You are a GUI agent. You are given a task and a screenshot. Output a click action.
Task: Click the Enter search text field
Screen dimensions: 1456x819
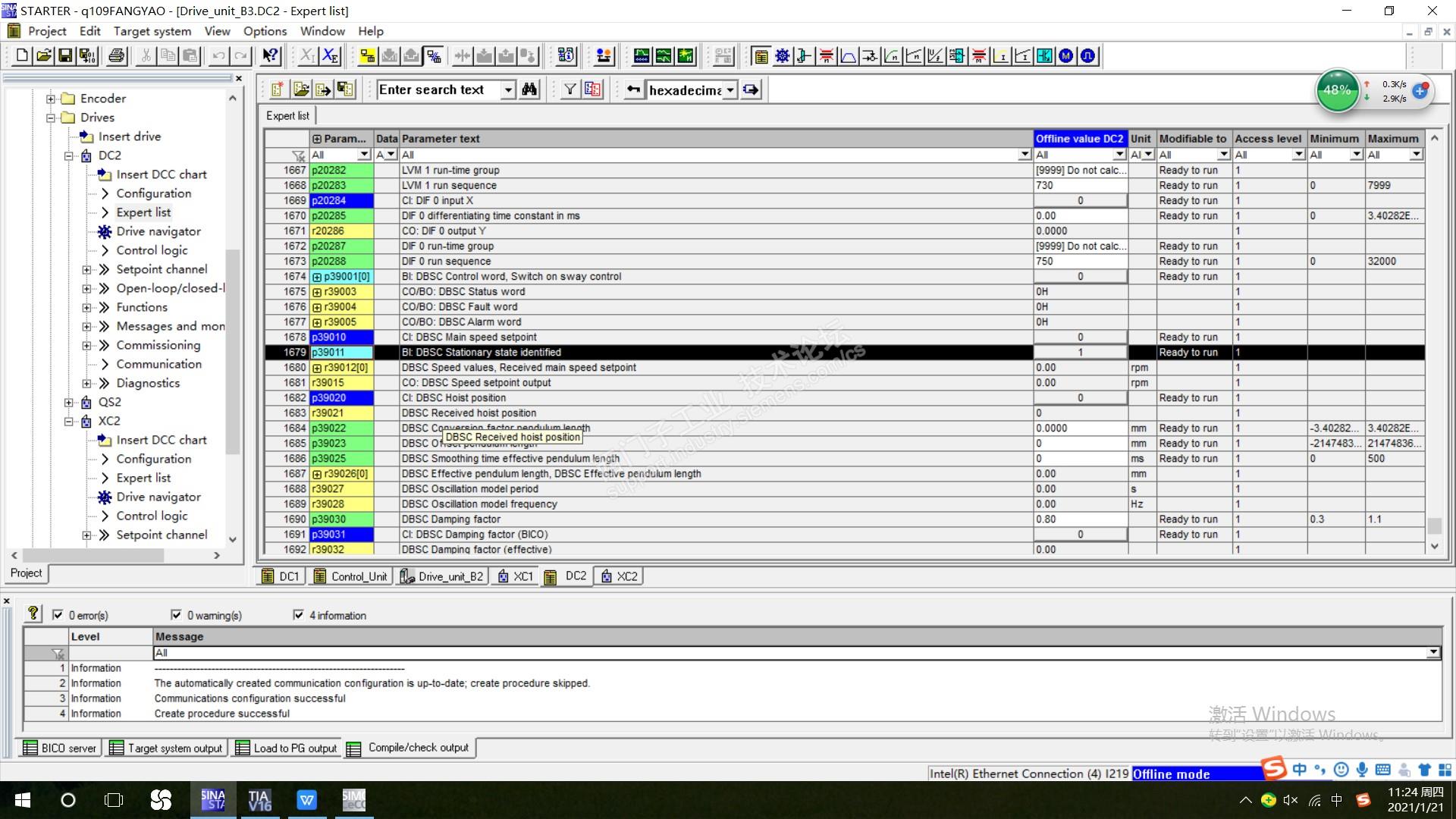440,89
